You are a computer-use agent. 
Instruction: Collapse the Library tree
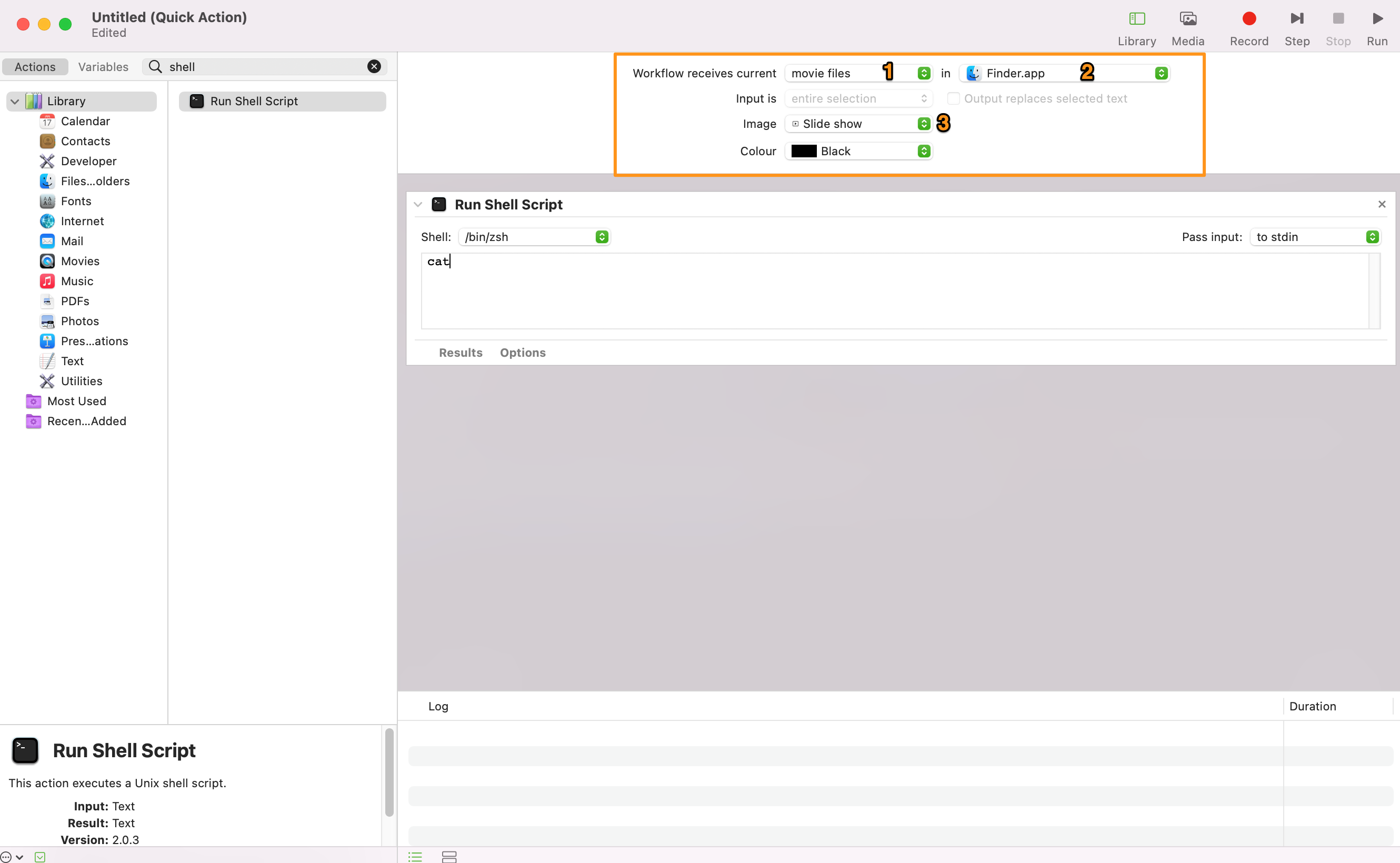(15, 102)
